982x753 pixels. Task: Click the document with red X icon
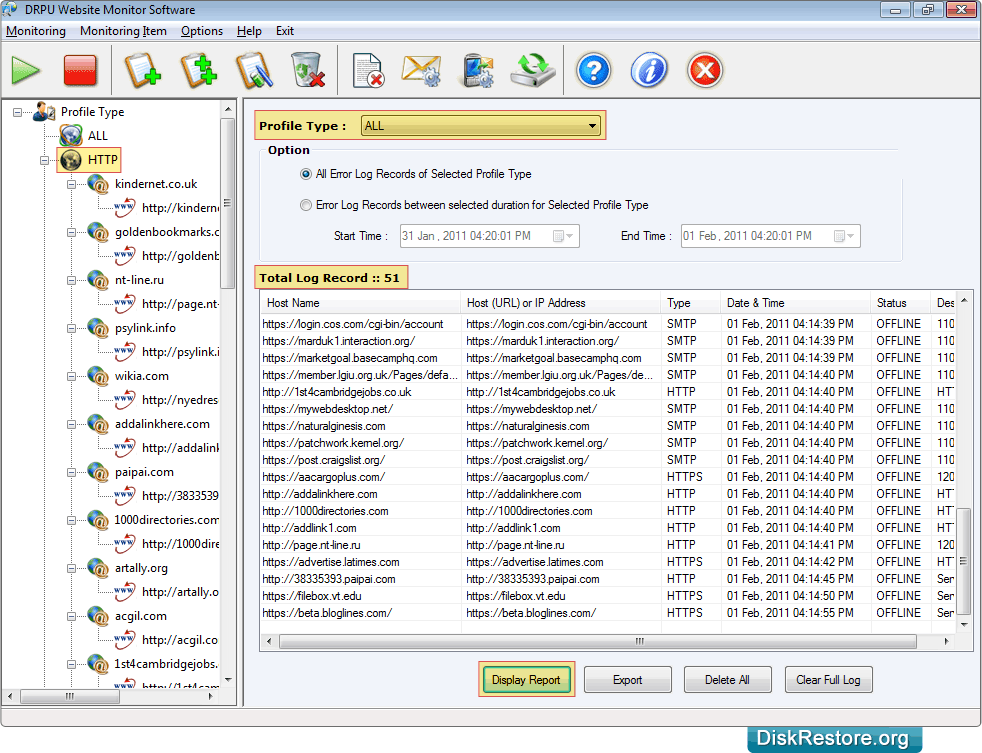tap(368, 70)
